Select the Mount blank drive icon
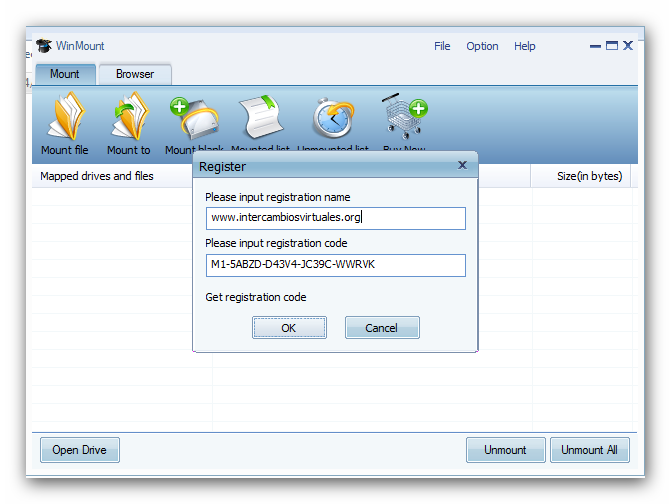The image size is (671, 504). coord(194,117)
